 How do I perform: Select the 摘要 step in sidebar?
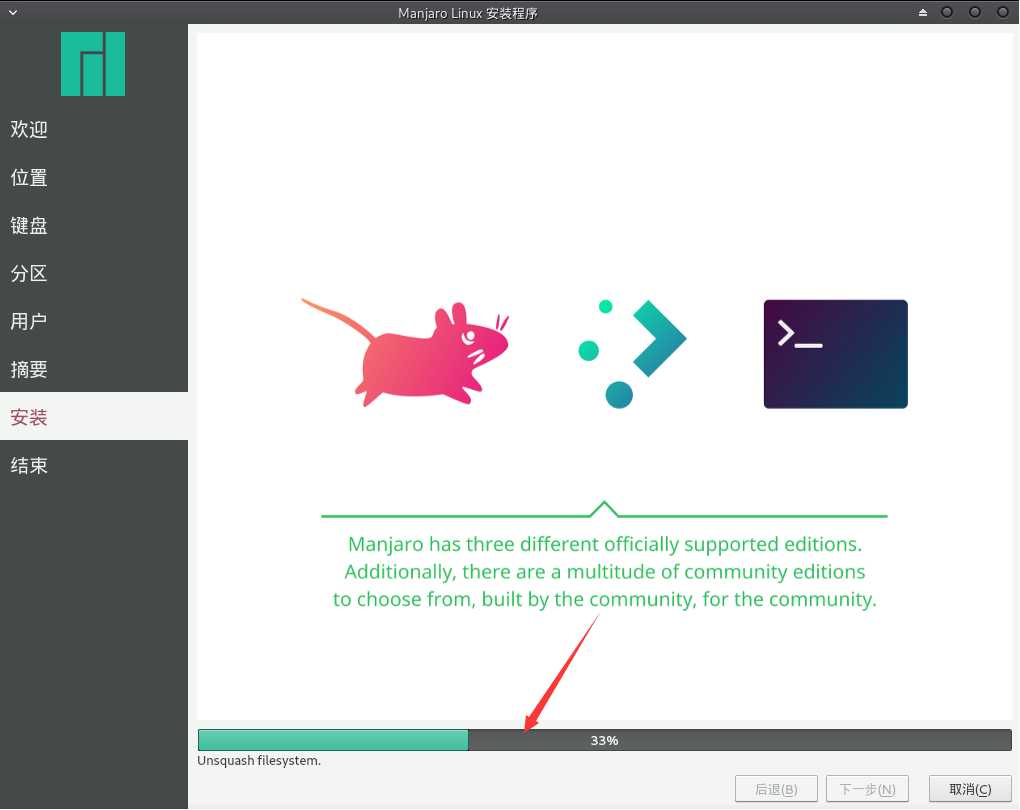coord(94,369)
